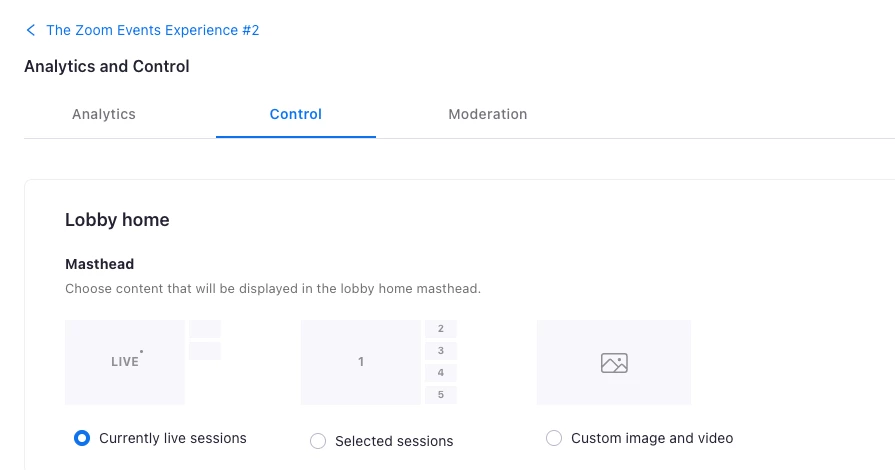Click the Custom image and video label text

(652, 438)
